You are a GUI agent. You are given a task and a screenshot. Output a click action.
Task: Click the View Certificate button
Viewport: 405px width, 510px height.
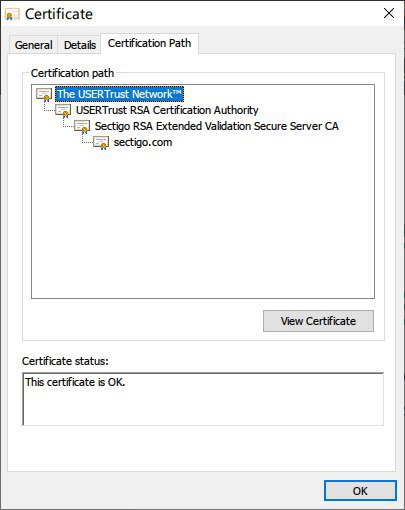318,321
